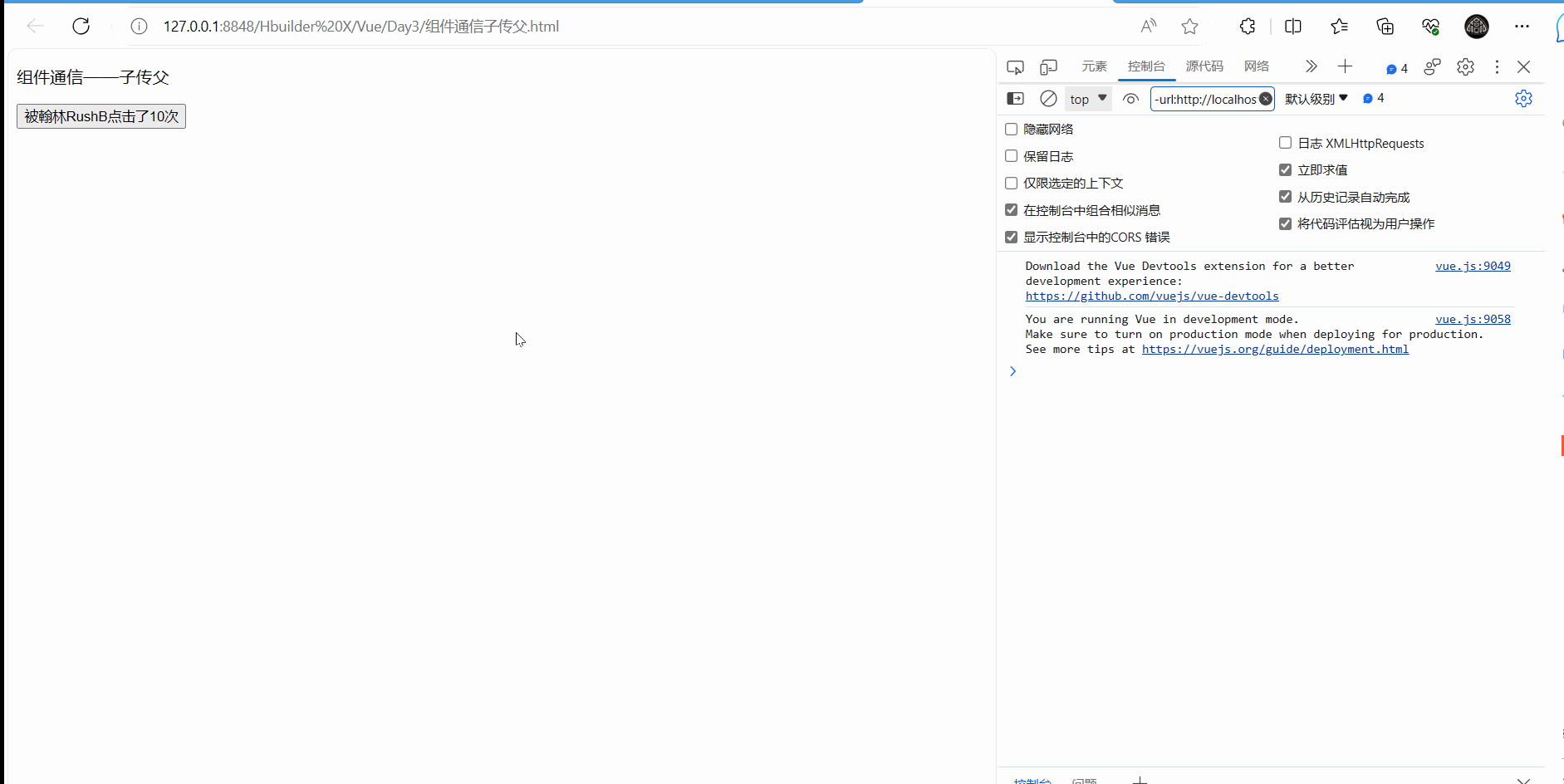Activate the DevTools inspect element tool
The width and height of the screenshot is (1564, 784).
(1015, 67)
